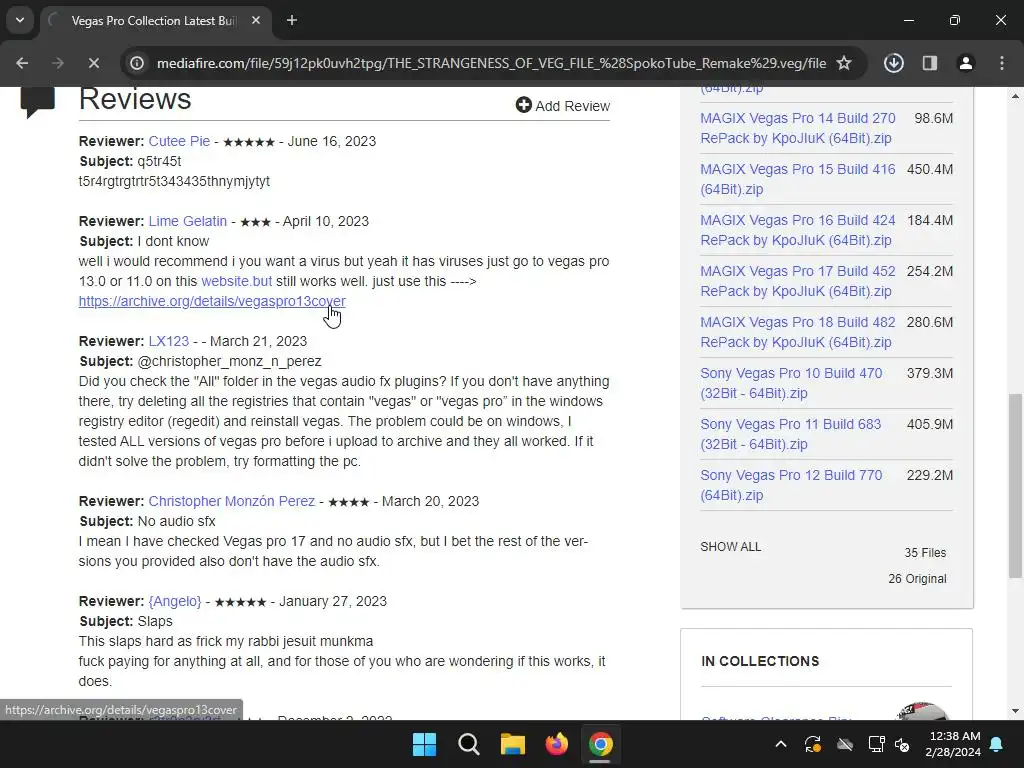The height and width of the screenshot is (768, 1024).
Task: Open Chrome downloads icon
Action: [x=893, y=63]
